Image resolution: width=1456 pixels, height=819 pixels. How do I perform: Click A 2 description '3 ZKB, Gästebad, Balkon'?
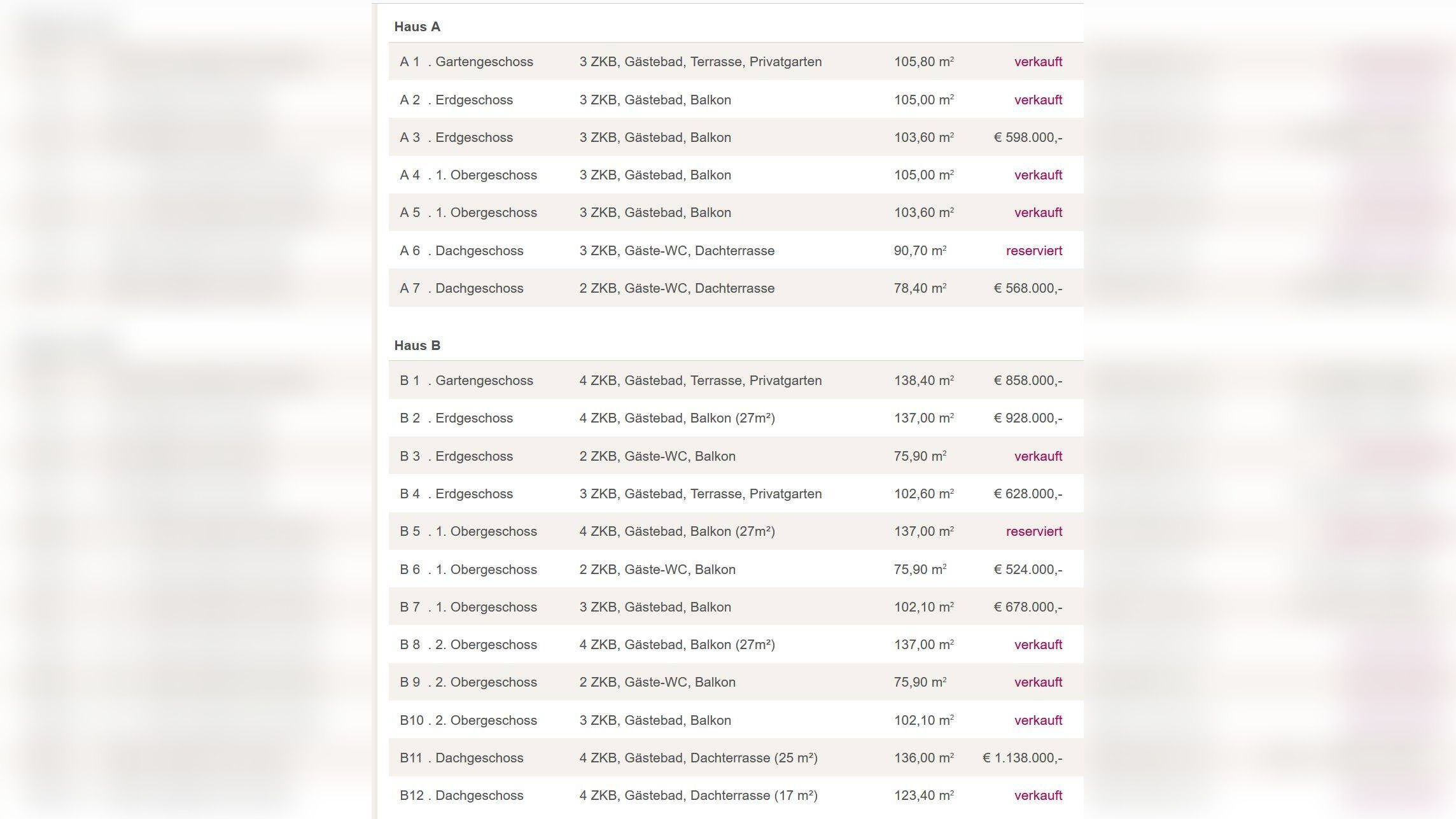655,100
